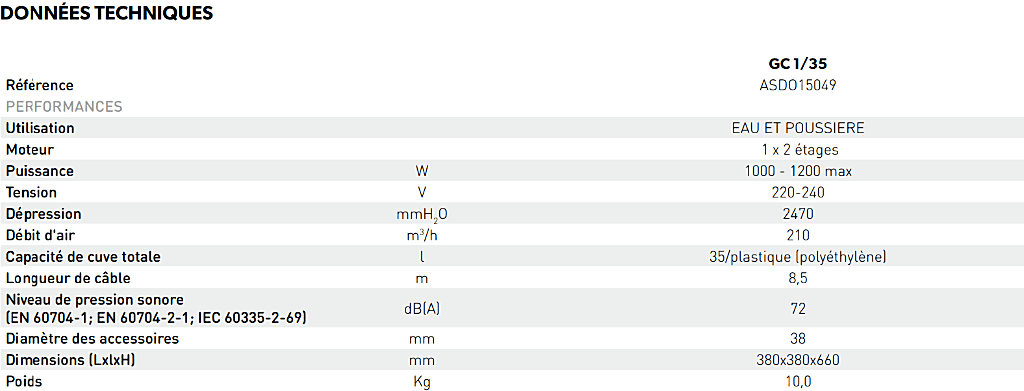Select the Utilisation row label
Image resolution: width=1024 pixels, height=391 pixels.
point(40,128)
